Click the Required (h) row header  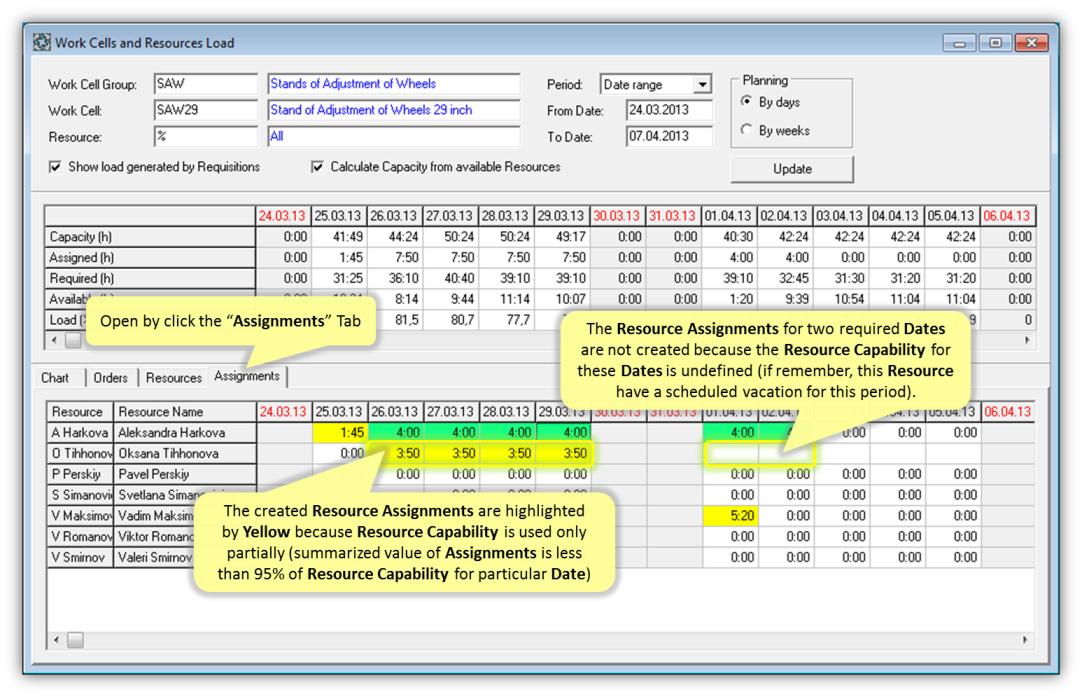pyautogui.click(x=150, y=278)
